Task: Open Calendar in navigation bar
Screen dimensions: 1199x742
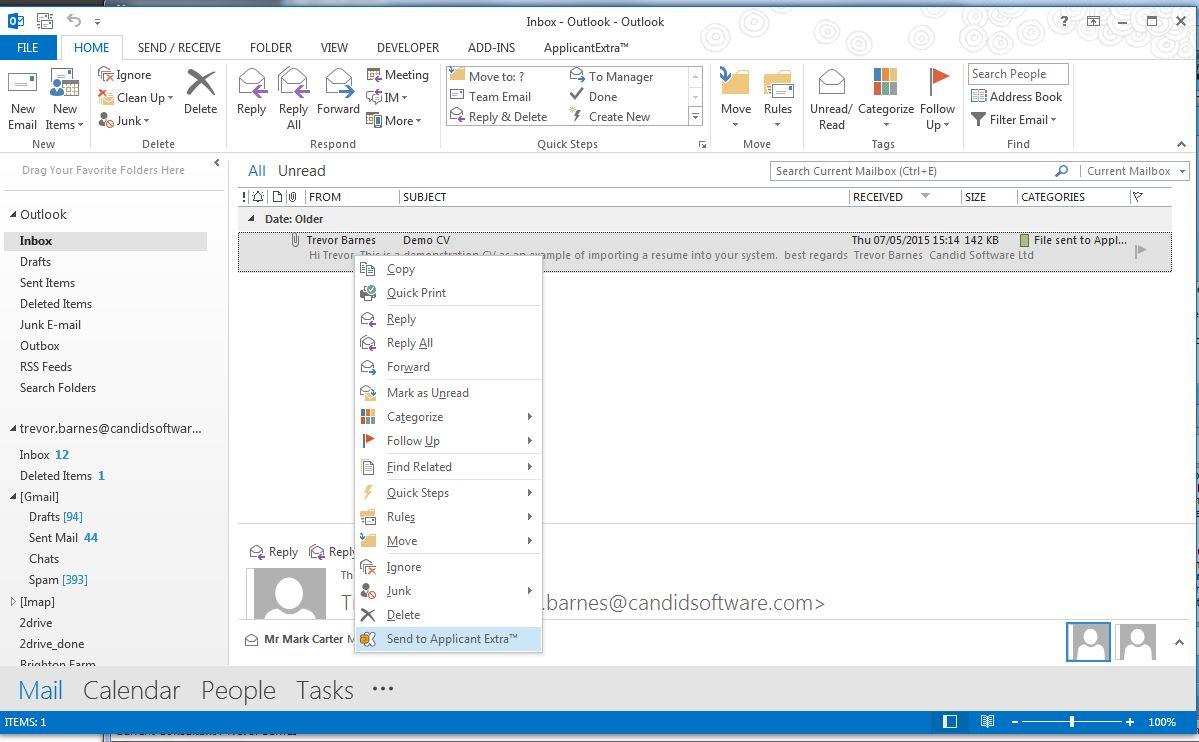Action: (x=132, y=690)
